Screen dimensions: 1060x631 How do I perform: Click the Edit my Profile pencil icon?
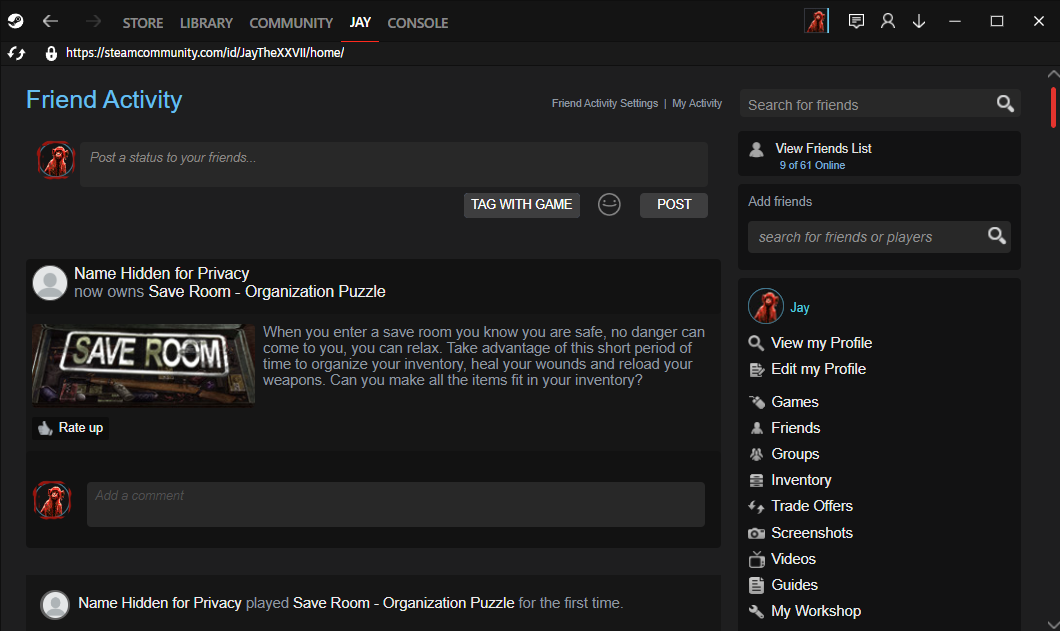(x=756, y=370)
